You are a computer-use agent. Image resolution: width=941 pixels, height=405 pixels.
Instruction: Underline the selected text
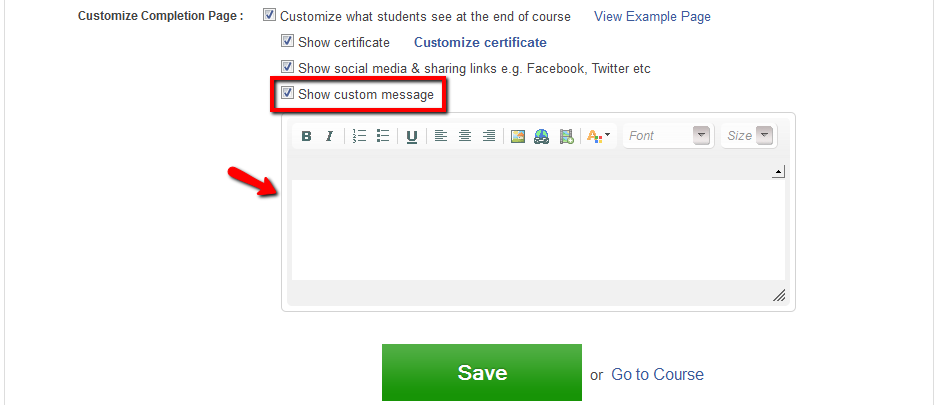pos(412,136)
